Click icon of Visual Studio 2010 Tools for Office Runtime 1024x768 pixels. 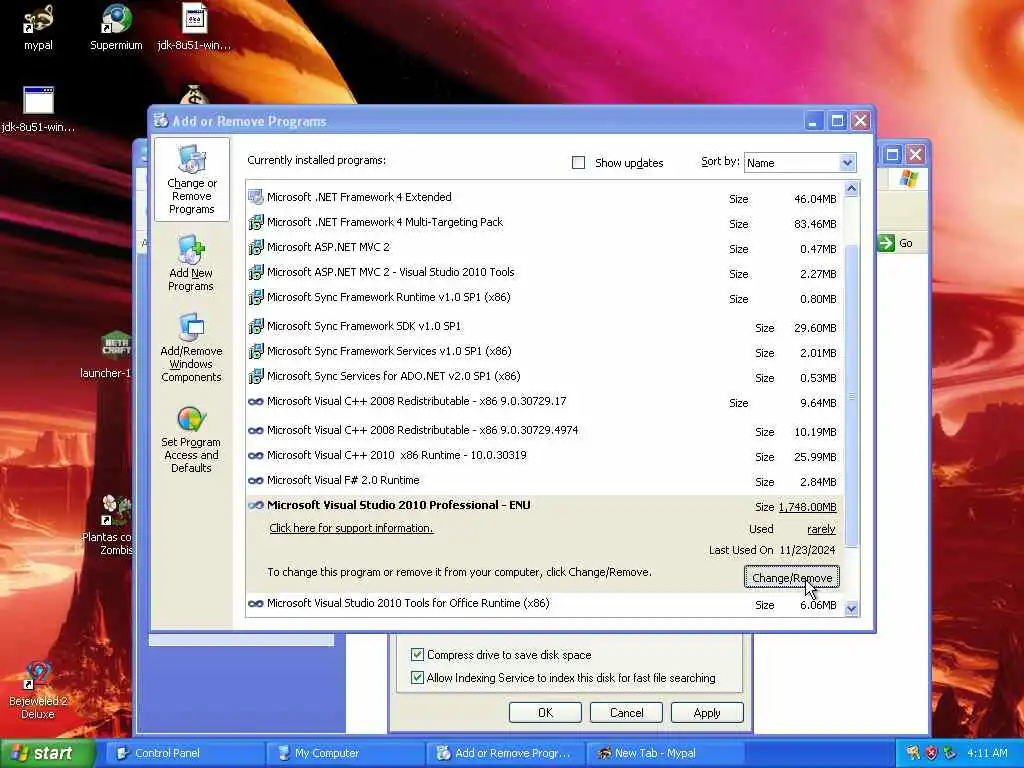click(x=256, y=603)
